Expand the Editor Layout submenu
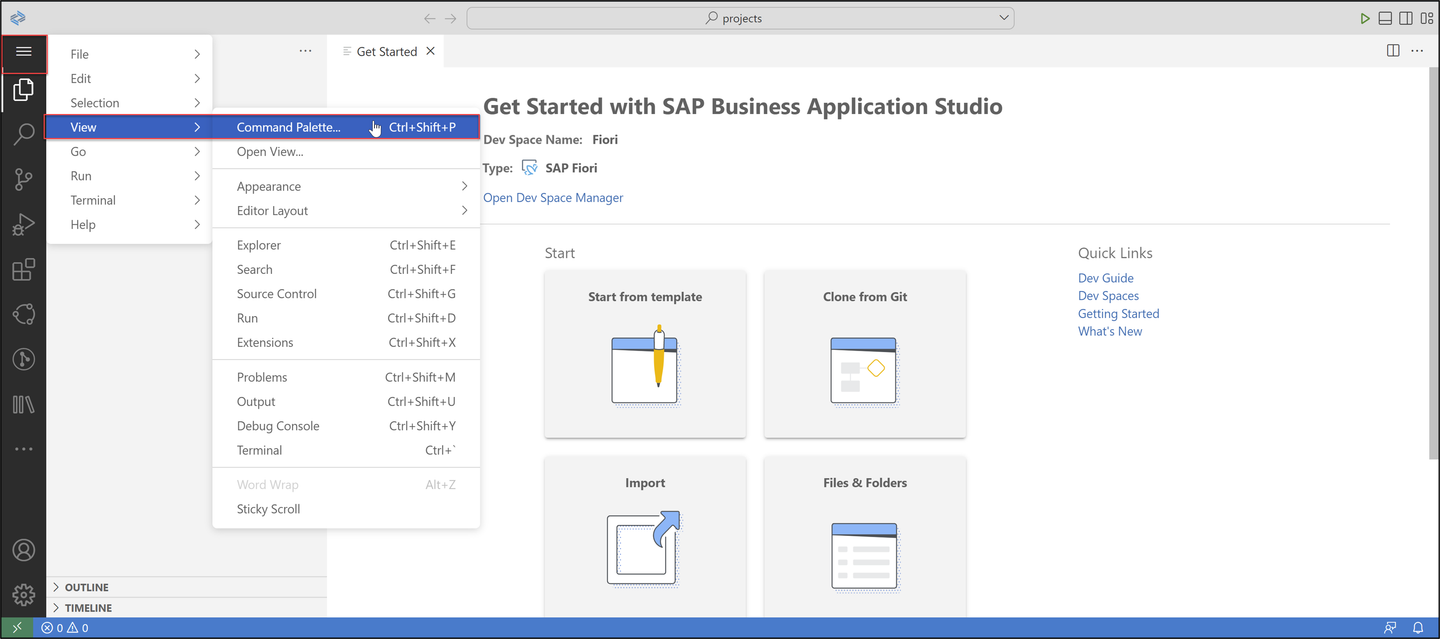This screenshot has width=1440, height=639. (346, 211)
